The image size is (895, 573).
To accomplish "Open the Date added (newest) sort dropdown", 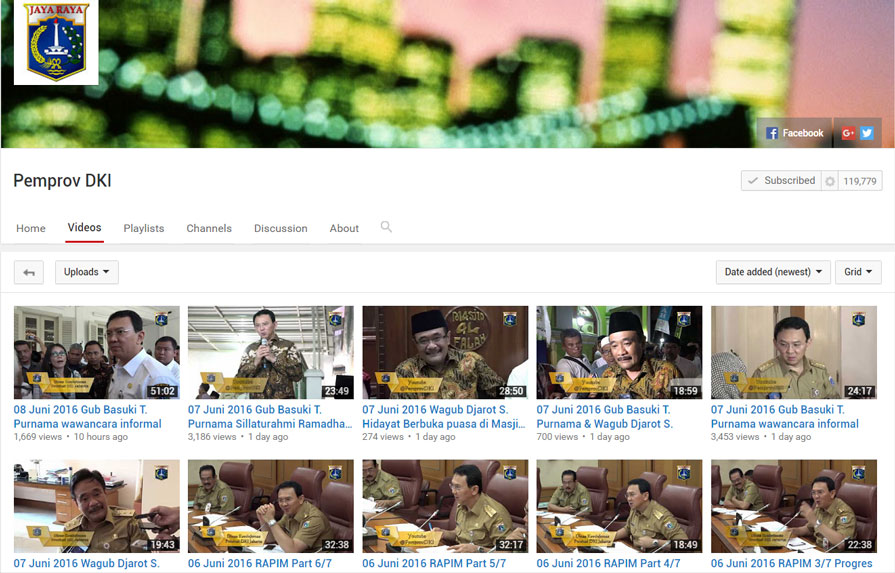I will (773, 272).
